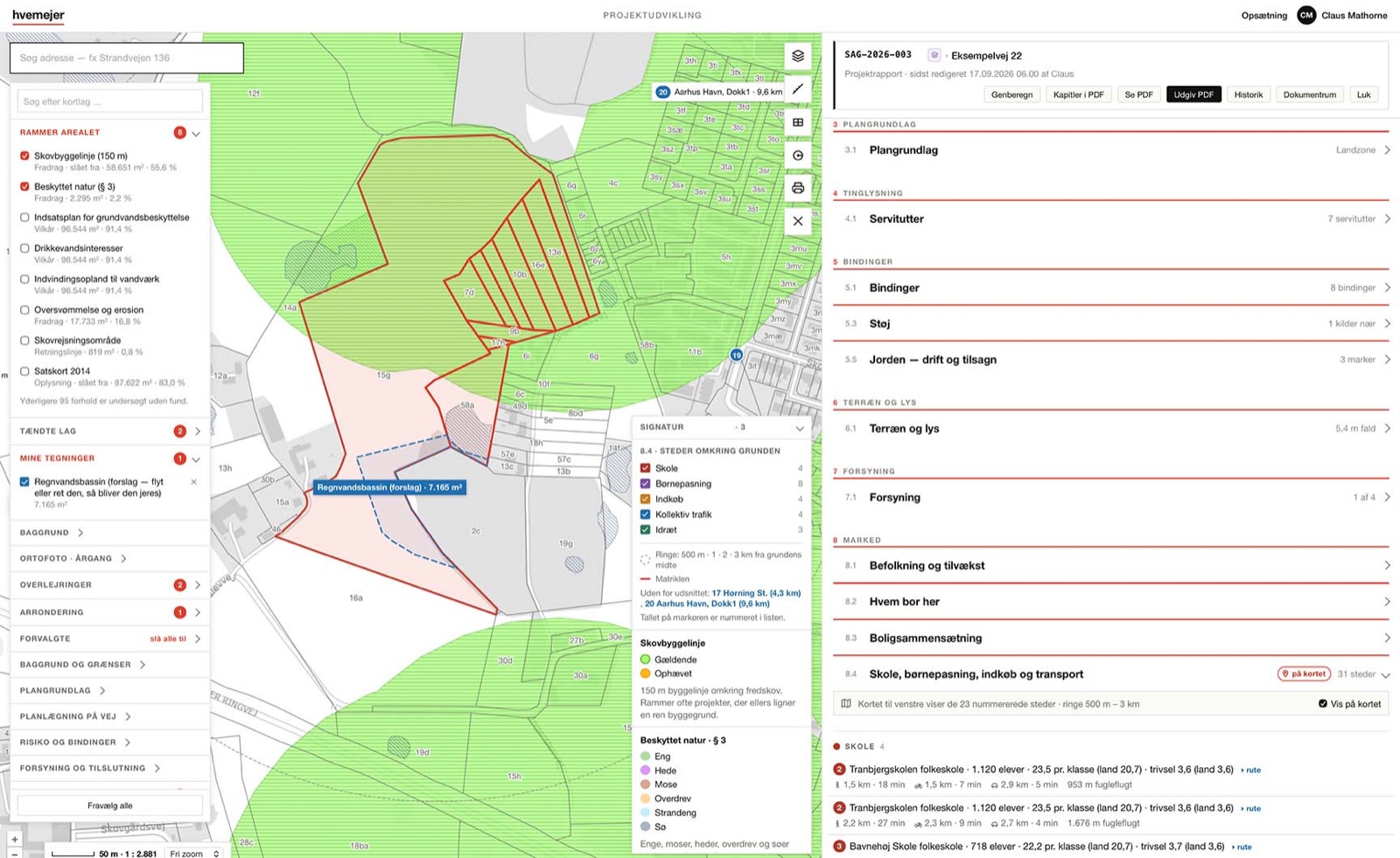The image size is (1400, 858).
Task: Uncheck Skovbyggelinje (150 m) layer
Action: pos(24,156)
